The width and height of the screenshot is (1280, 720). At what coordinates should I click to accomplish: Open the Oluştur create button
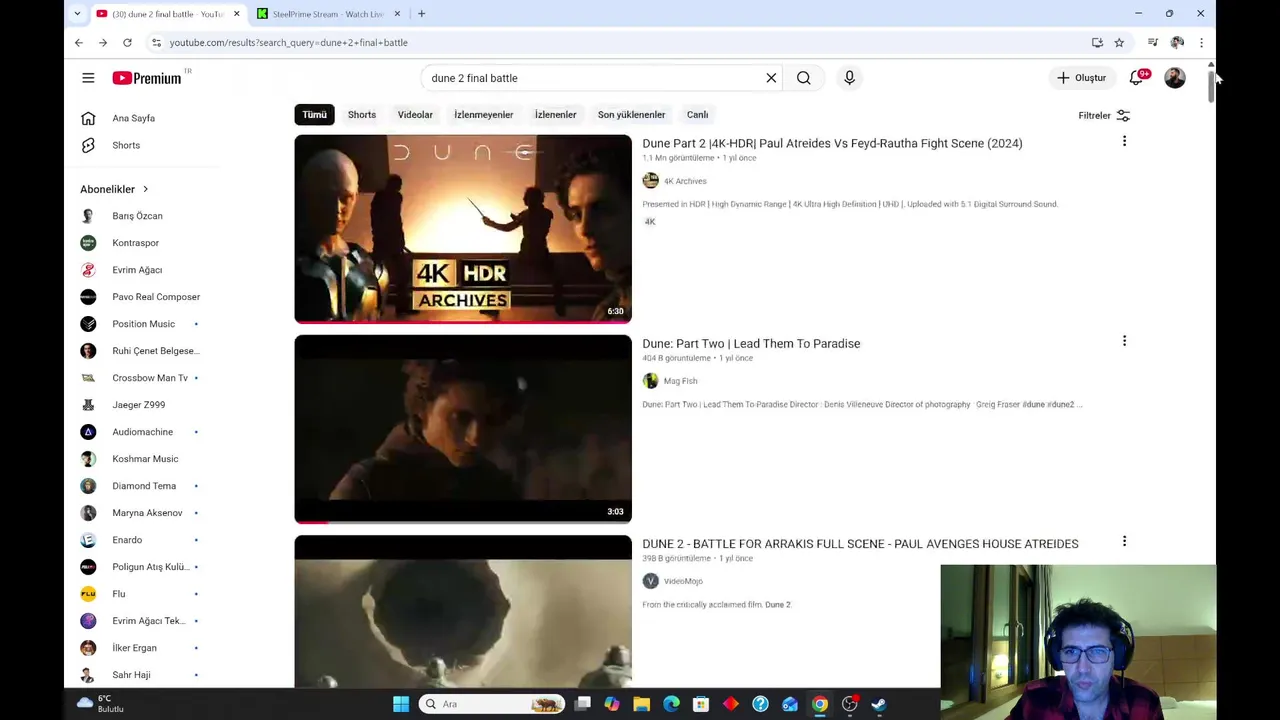pos(1081,78)
